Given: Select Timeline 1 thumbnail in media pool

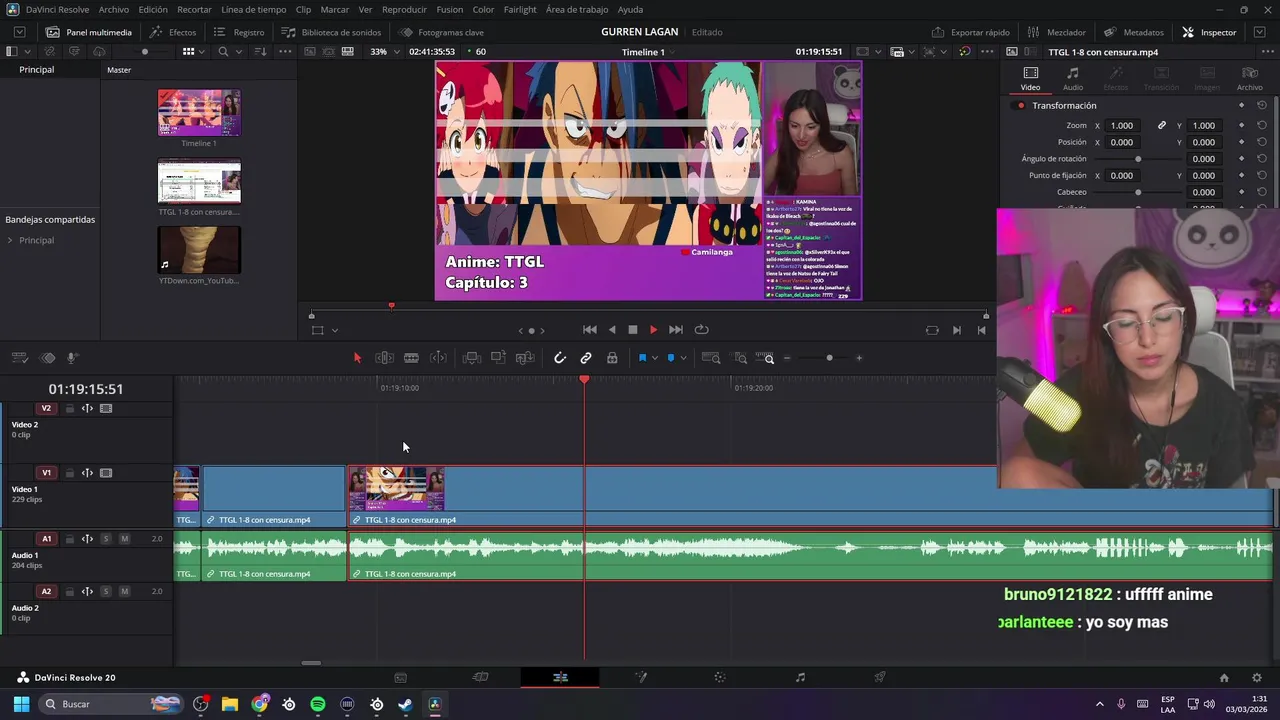Looking at the screenshot, I should point(199,113).
